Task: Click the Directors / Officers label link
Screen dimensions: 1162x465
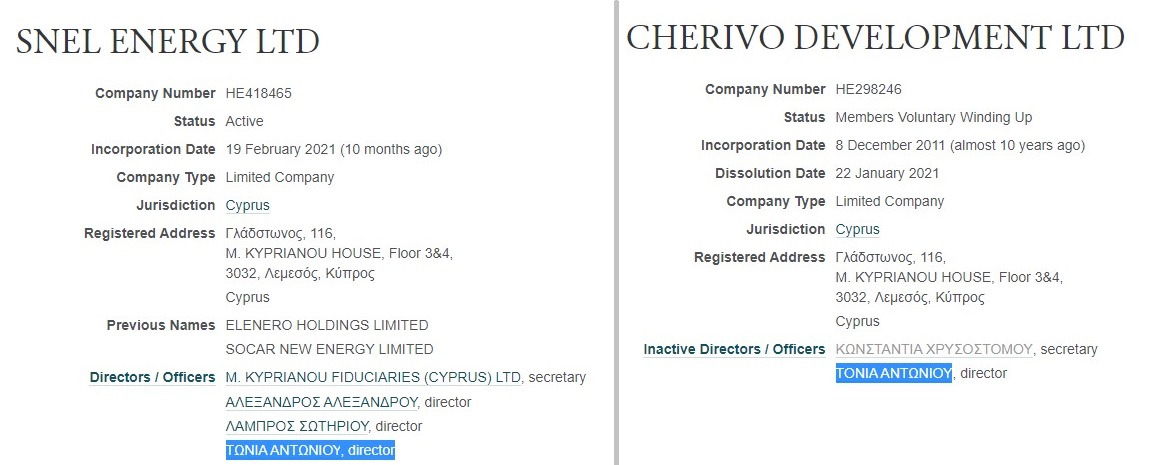Action: click(x=152, y=377)
